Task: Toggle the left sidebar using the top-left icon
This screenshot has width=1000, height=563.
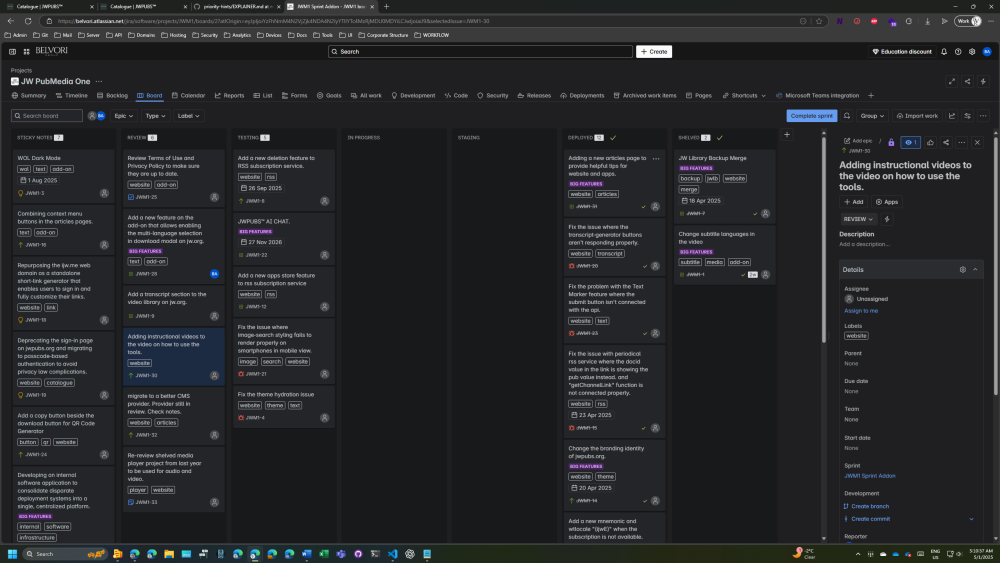Action: pyautogui.click(x=12, y=51)
